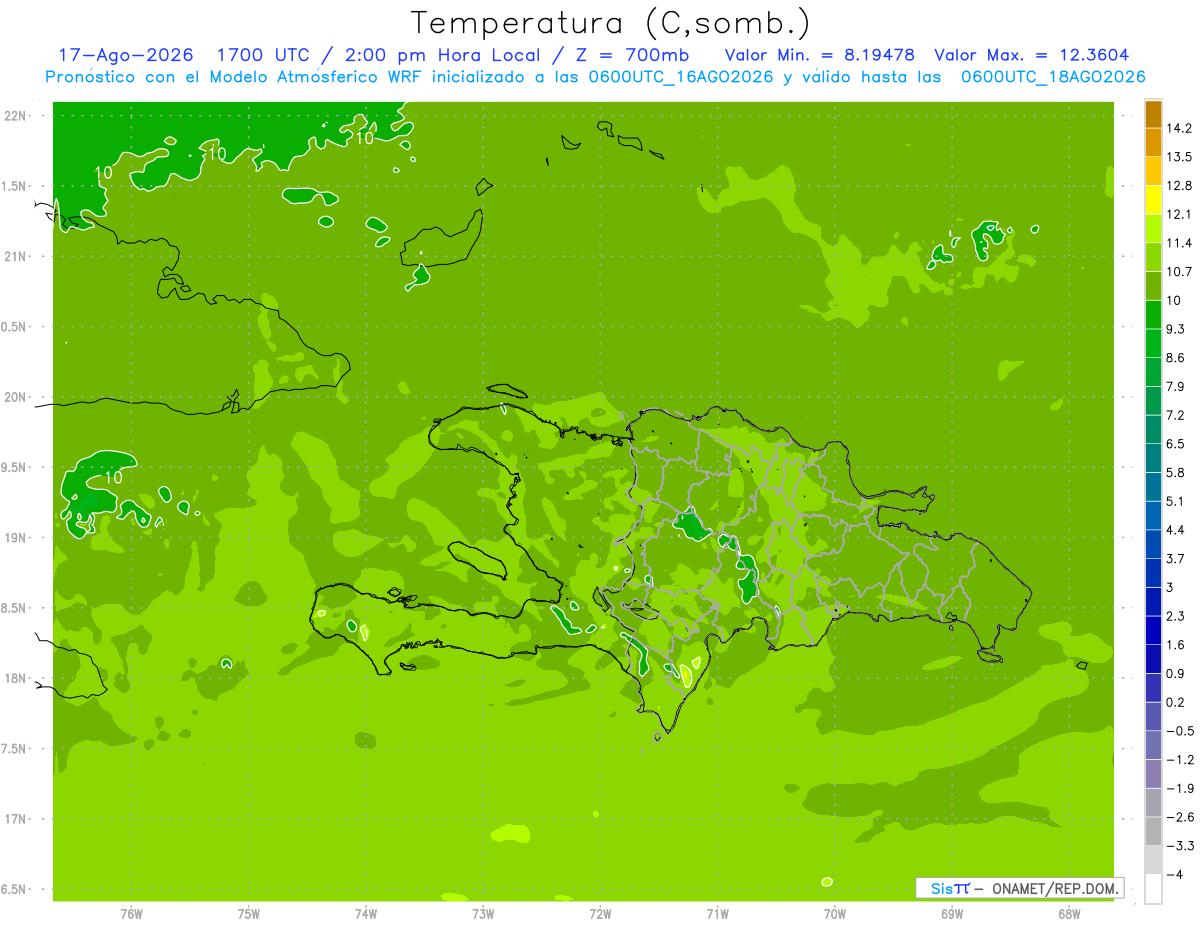Click the "-1.2" colorbar label

point(1180,760)
